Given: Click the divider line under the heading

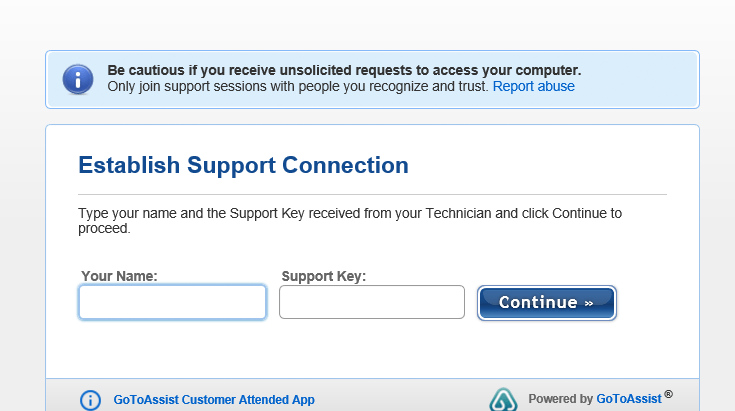Looking at the screenshot, I should coord(372,194).
